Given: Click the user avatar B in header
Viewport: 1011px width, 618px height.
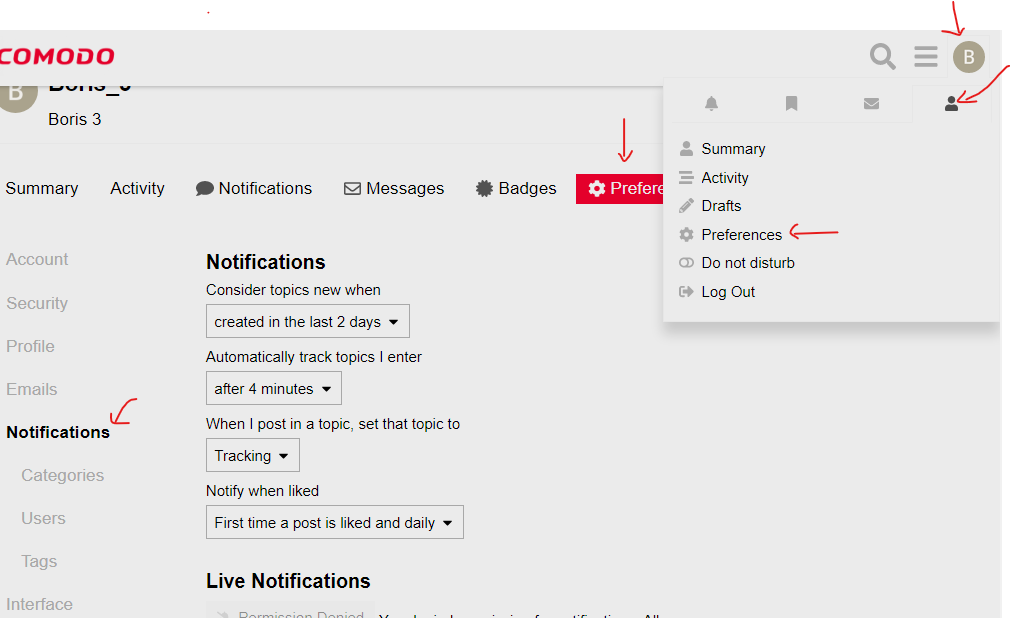Looking at the screenshot, I should [x=968, y=57].
